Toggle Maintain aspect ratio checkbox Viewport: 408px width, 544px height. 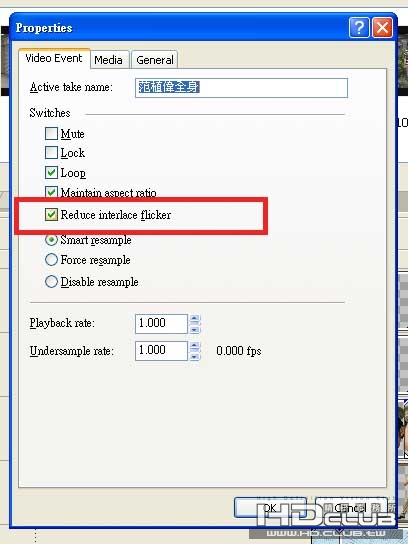(51, 192)
